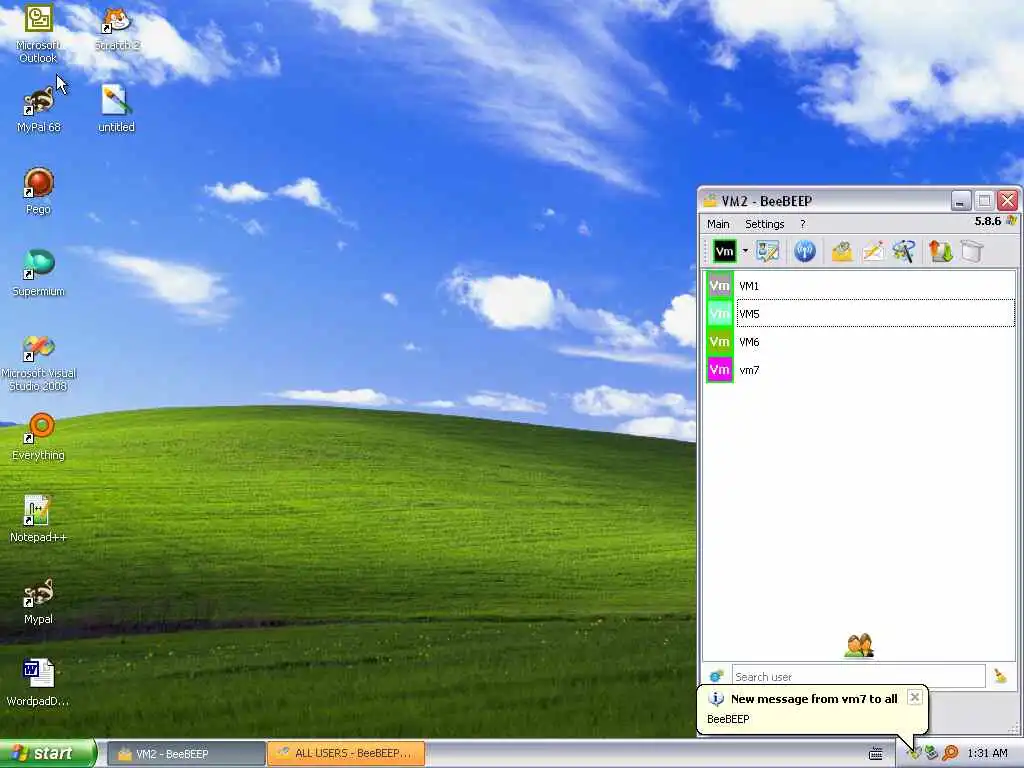Open Microsoft Visual Studio 2008 shortcut
The height and width of the screenshot is (768, 1024).
pyautogui.click(x=39, y=363)
